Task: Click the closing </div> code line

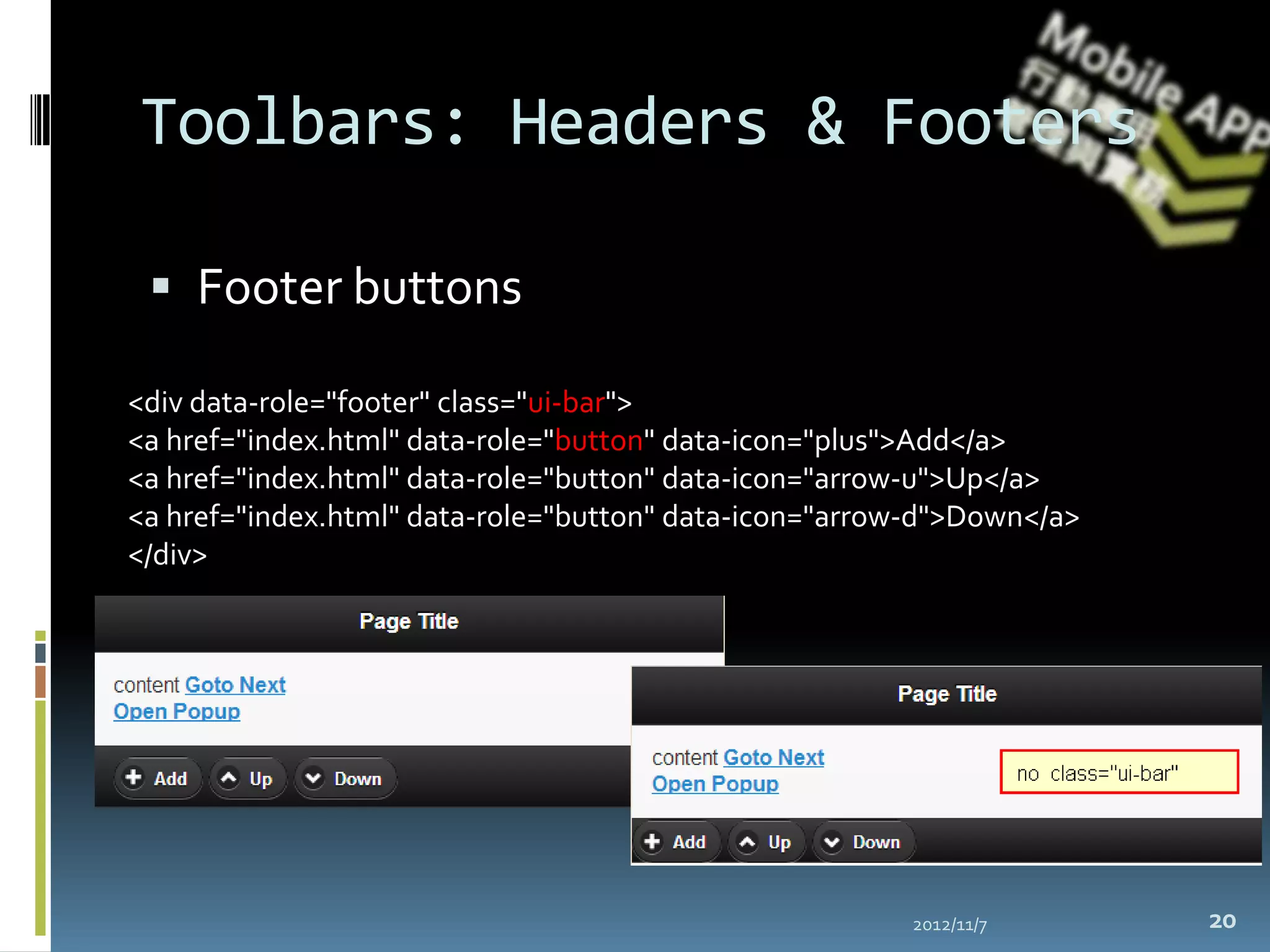Action: (x=167, y=555)
